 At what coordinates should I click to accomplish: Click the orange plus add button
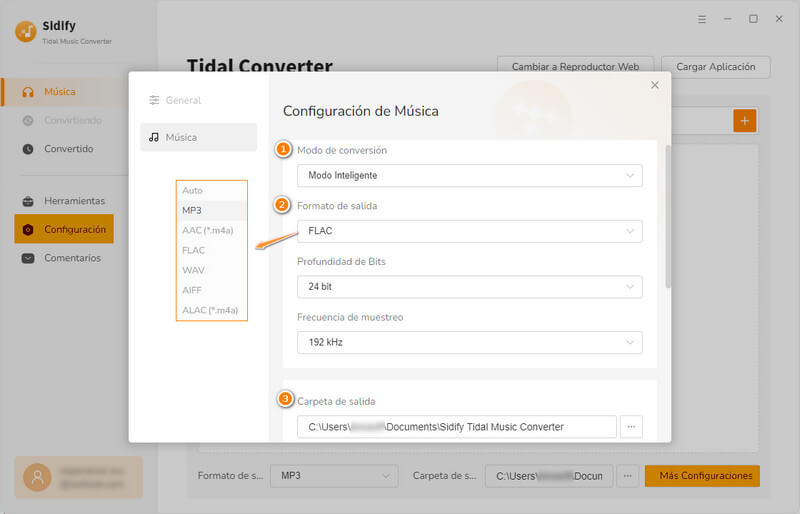click(744, 121)
